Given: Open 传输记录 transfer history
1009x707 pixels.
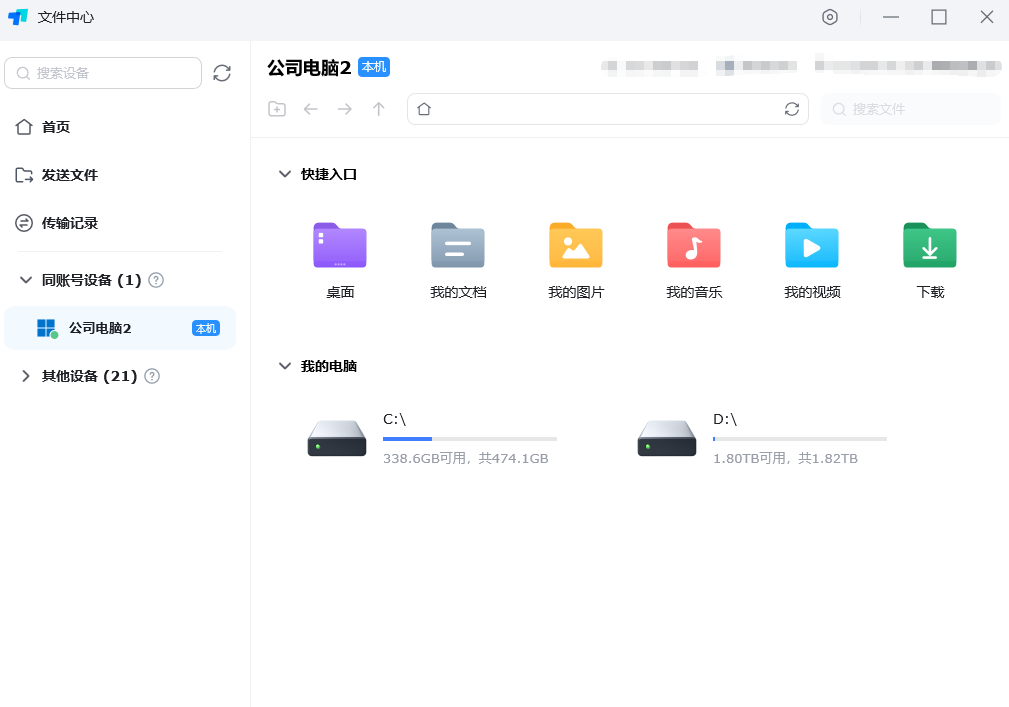Looking at the screenshot, I should (x=57, y=223).
